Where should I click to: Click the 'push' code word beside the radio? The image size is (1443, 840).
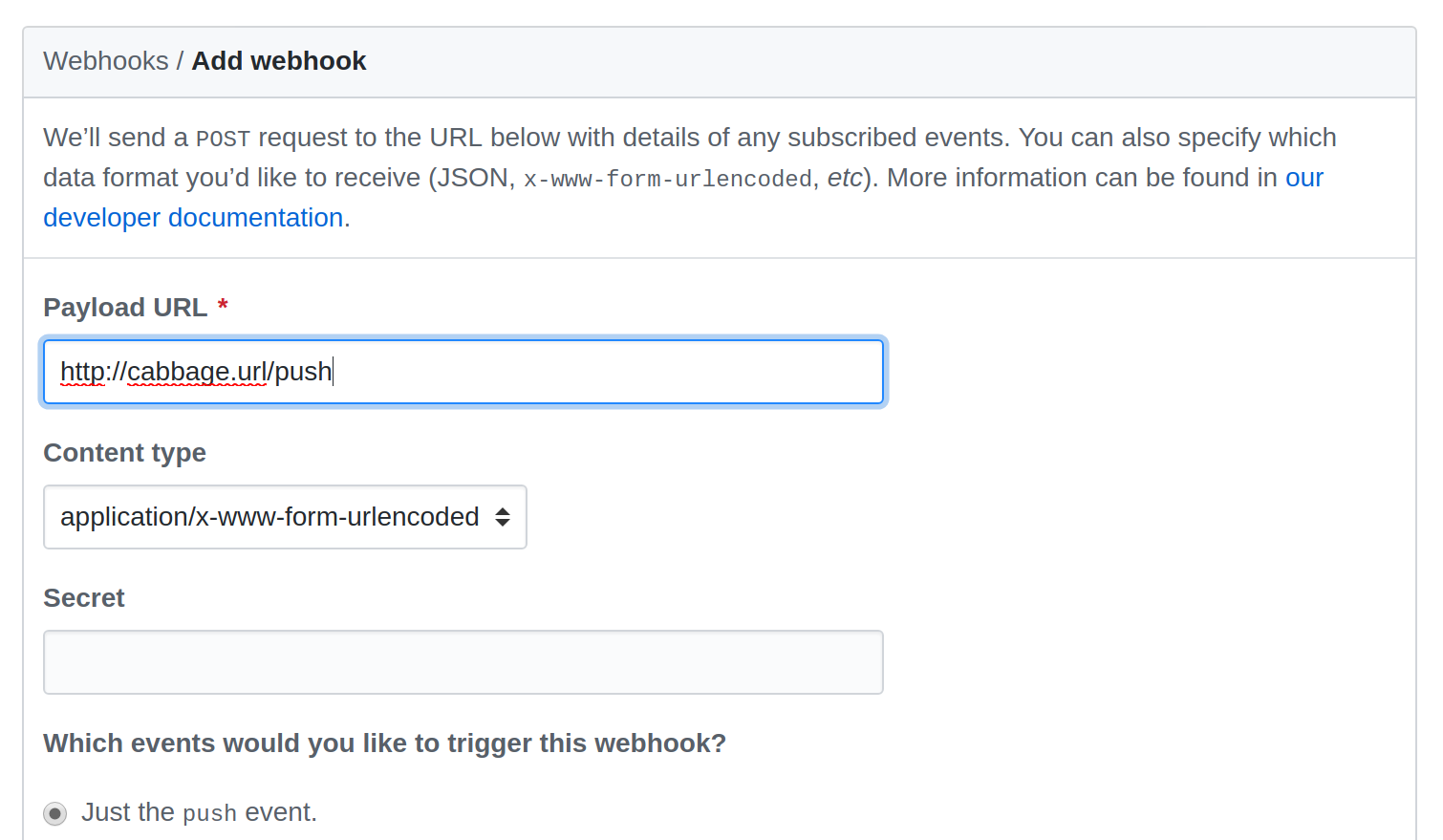click(209, 813)
